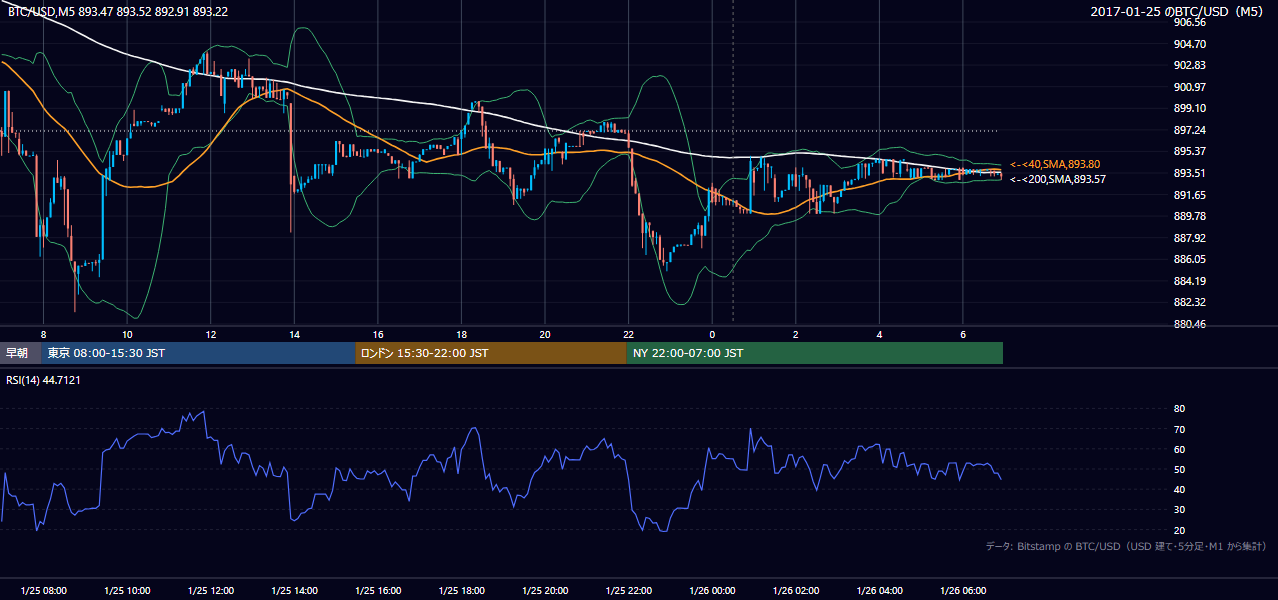Click the 889.78 price axis value
The height and width of the screenshot is (600, 1278).
[x=1189, y=216]
